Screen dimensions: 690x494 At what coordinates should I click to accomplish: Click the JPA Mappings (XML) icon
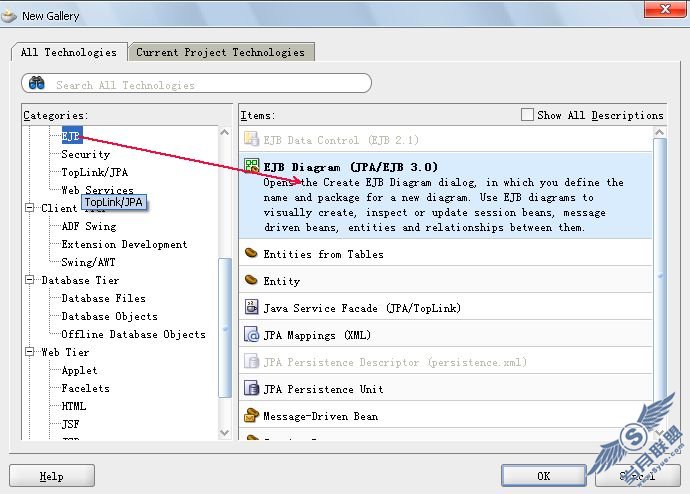tap(251, 334)
